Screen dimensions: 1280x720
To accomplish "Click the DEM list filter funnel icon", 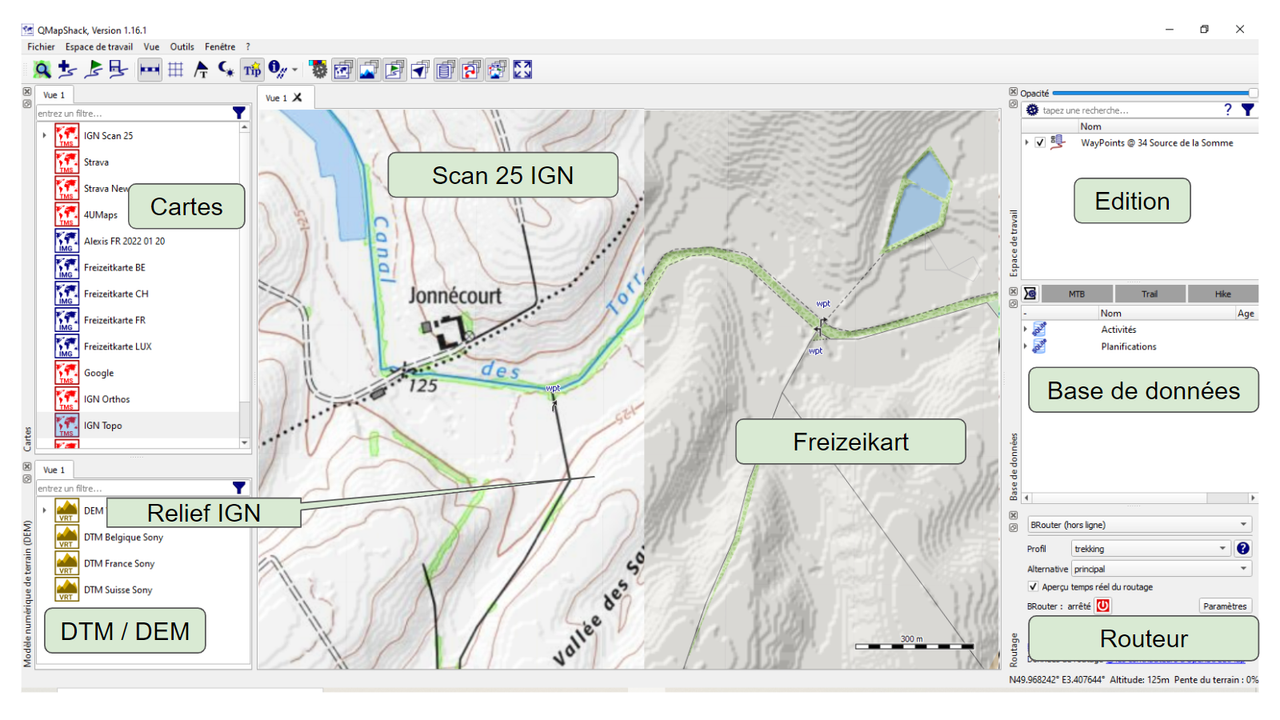I will click(x=239, y=488).
